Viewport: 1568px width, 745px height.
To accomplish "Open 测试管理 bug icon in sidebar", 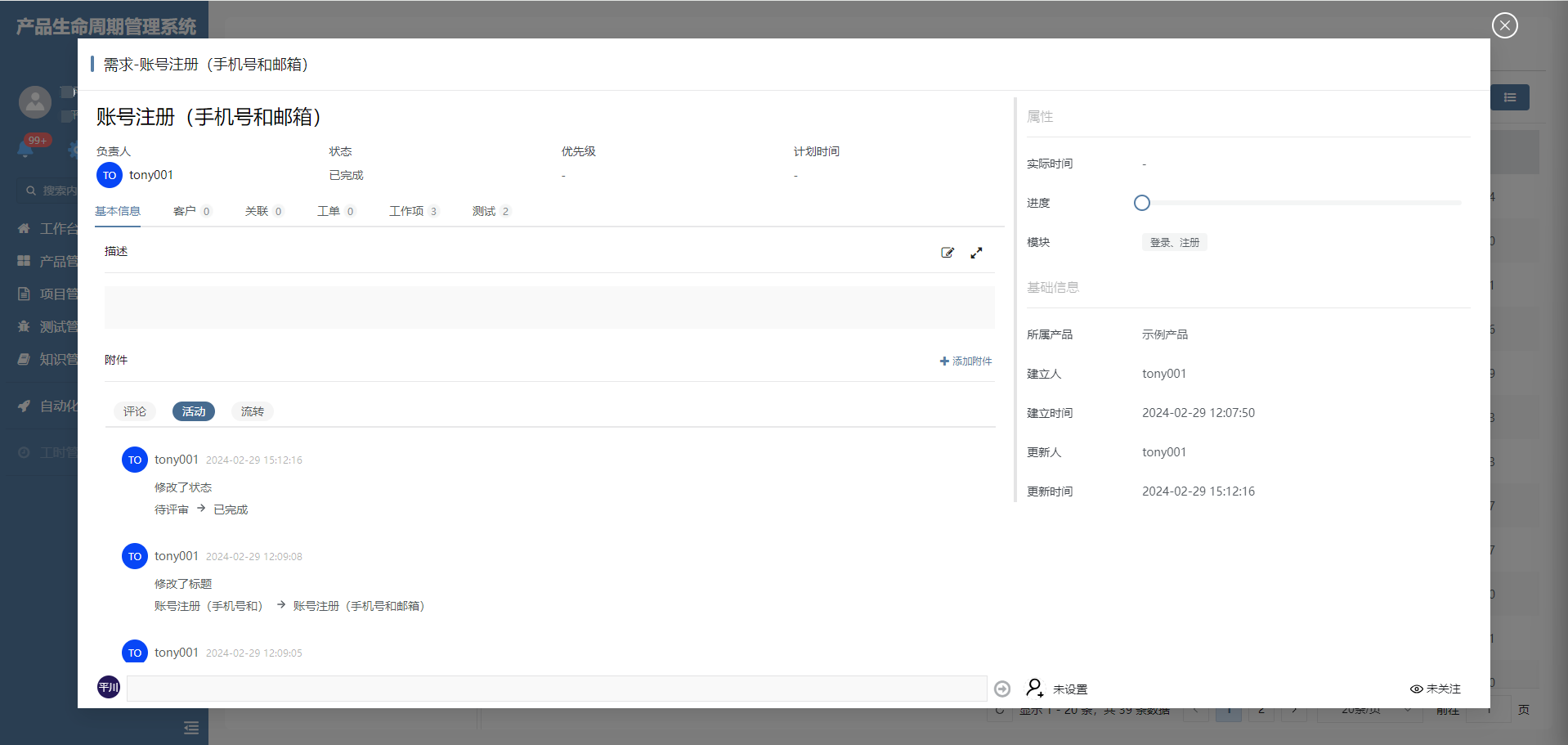I will click(x=24, y=326).
